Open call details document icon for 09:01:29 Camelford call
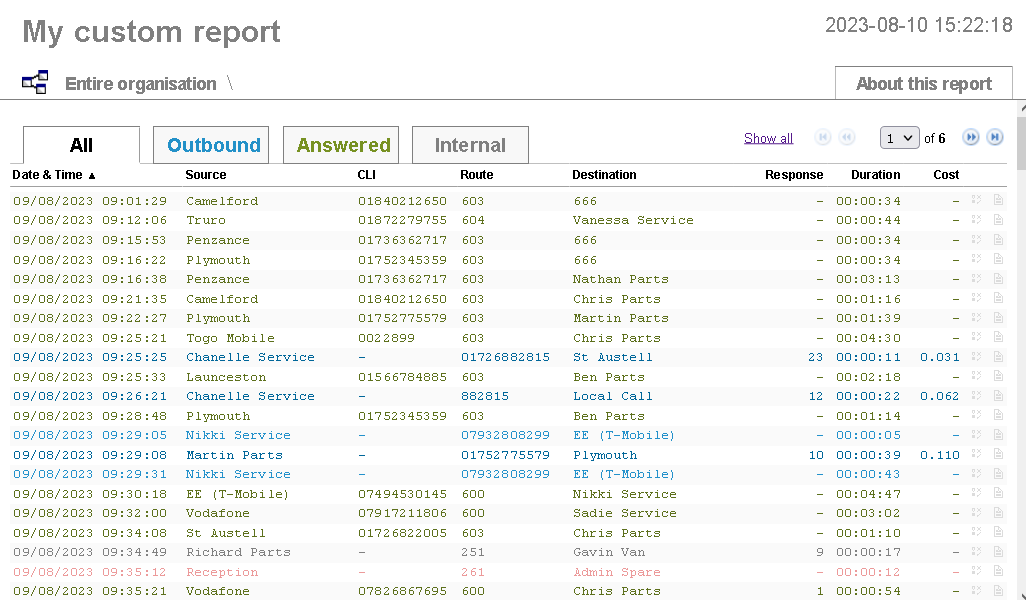The width and height of the screenshot is (1026, 600). pyautogui.click(x=998, y=201)
